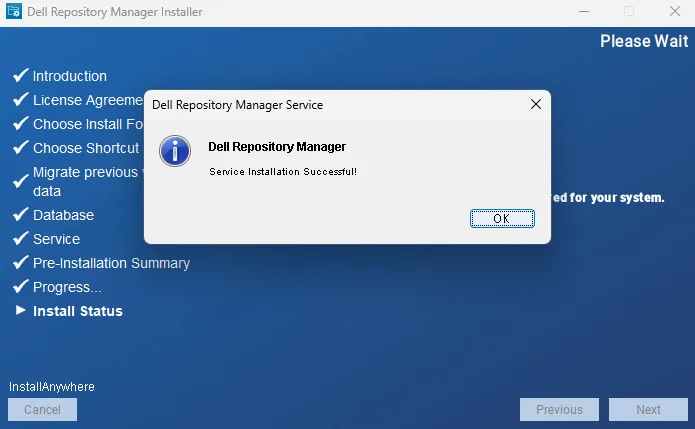Select the Choose Shortcut step label
The height and width of the screenshot is (429, 695).
pyautogui.click(x=86, y=148)
